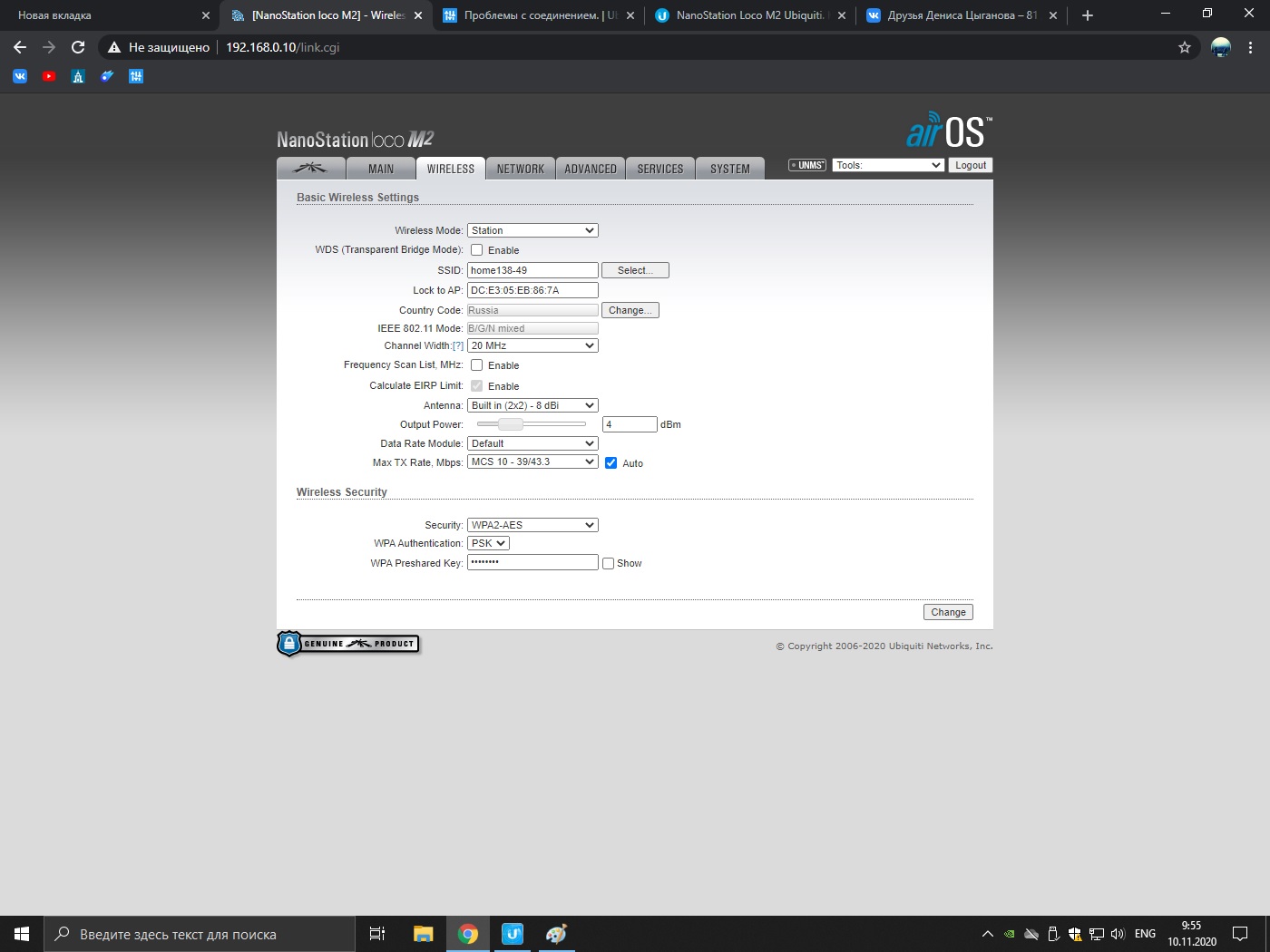
Task: Open the Chrome three-dot menu
Action: click(x=1251, y=47)
